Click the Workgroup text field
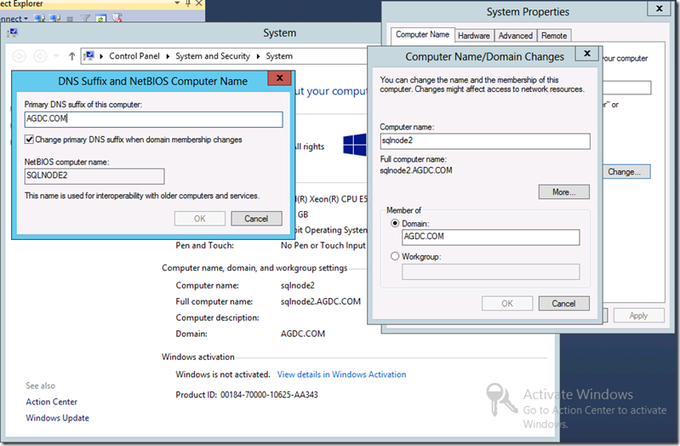The image size is (680, 446). pyautogui.click(x=490, y=272)
